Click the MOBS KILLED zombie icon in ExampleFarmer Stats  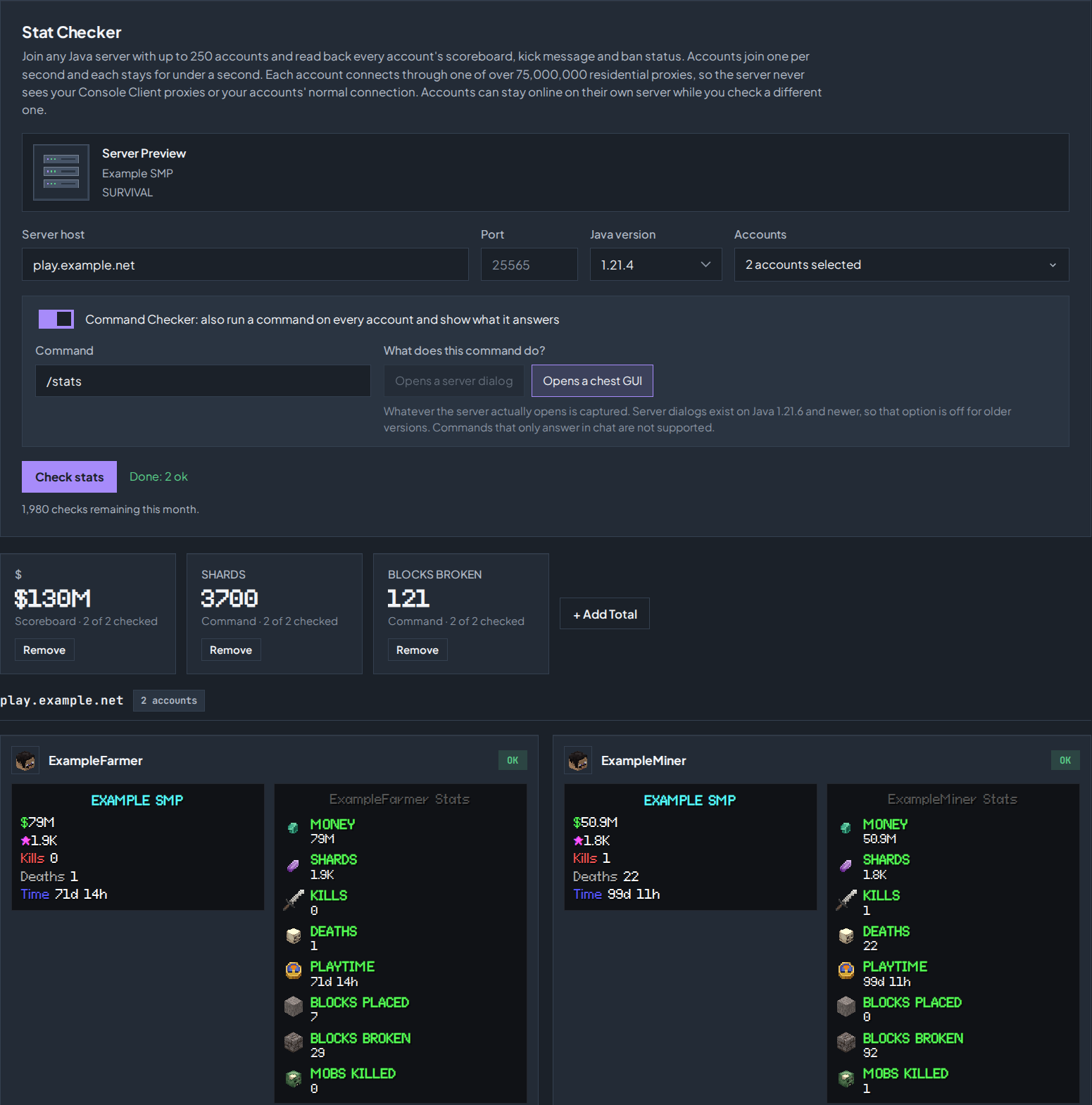[x=294, y=1078]
